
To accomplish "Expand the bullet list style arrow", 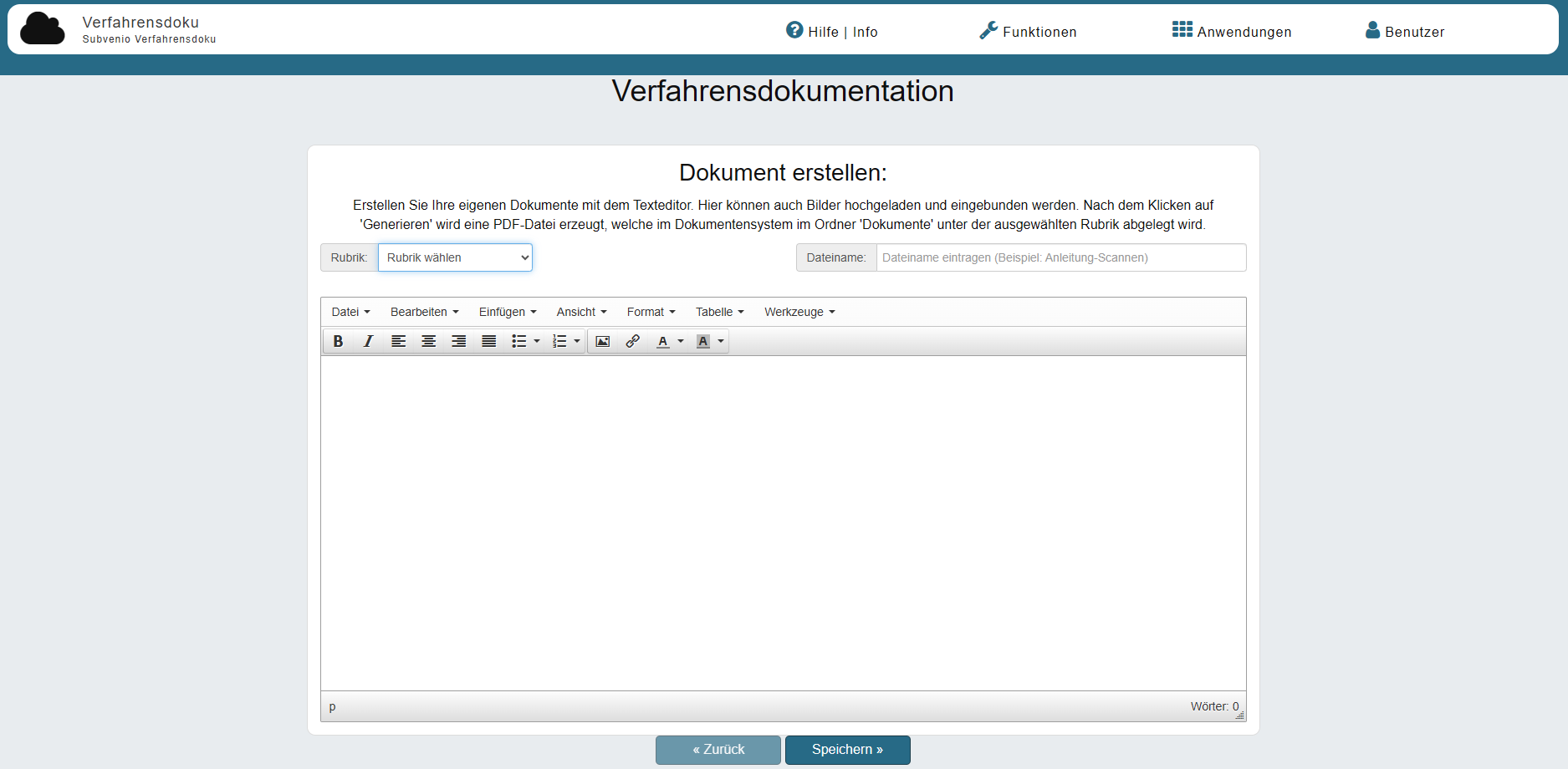I will coord(537,341).
